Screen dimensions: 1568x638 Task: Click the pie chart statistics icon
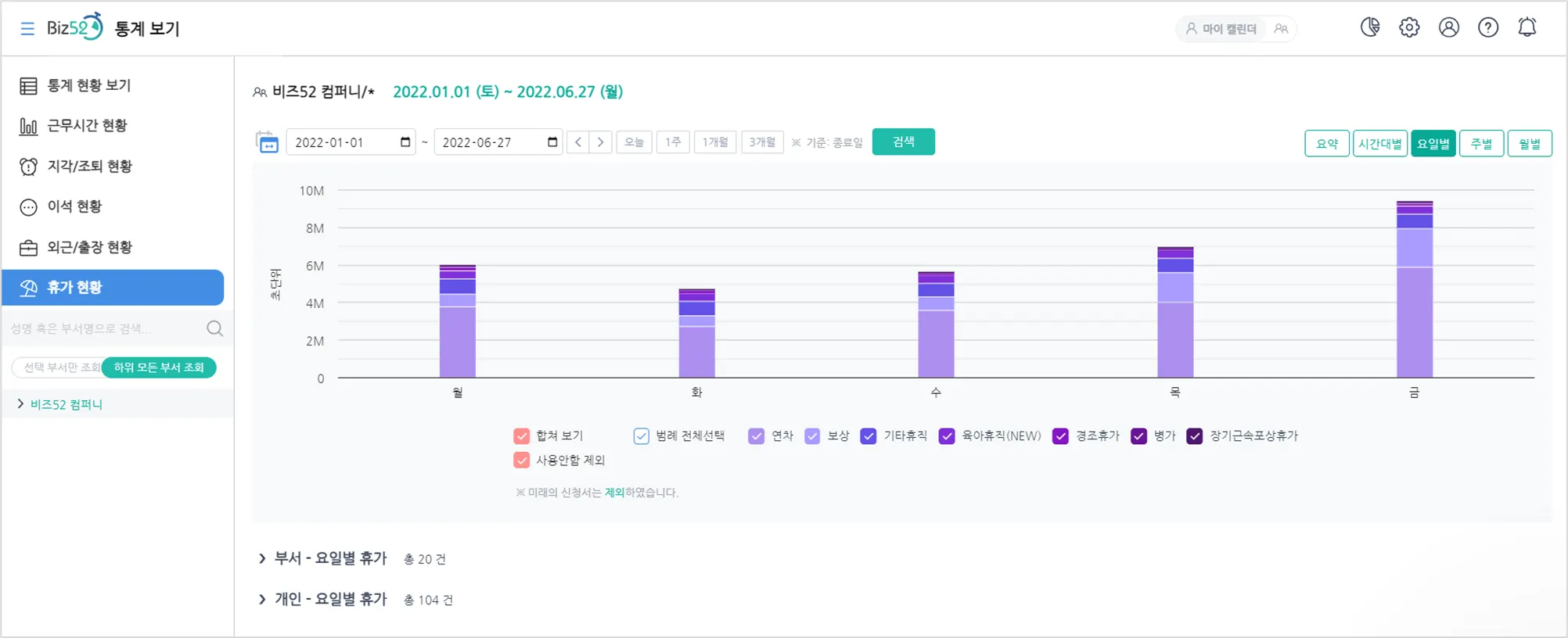[1370, 27]
